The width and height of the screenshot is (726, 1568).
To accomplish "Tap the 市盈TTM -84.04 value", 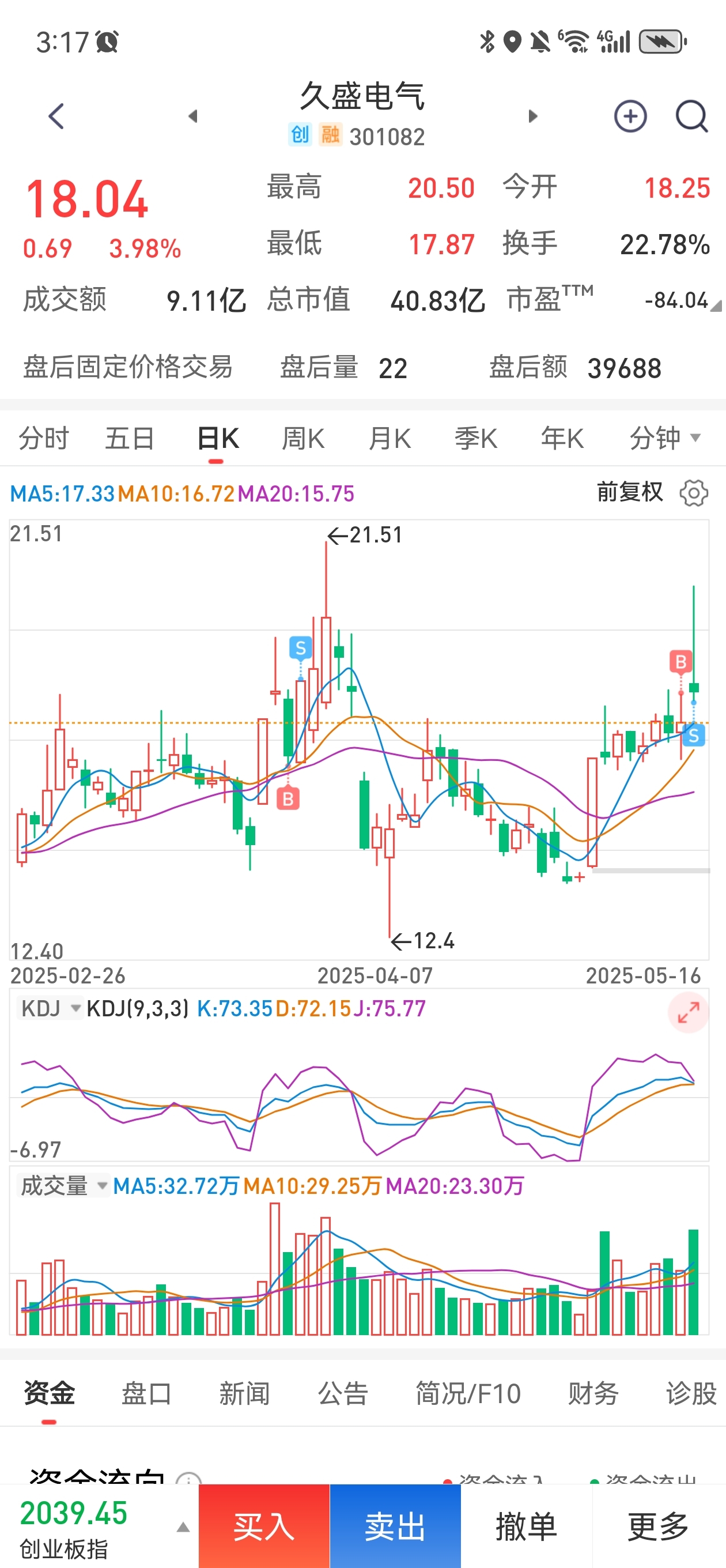I will point(676,300).
